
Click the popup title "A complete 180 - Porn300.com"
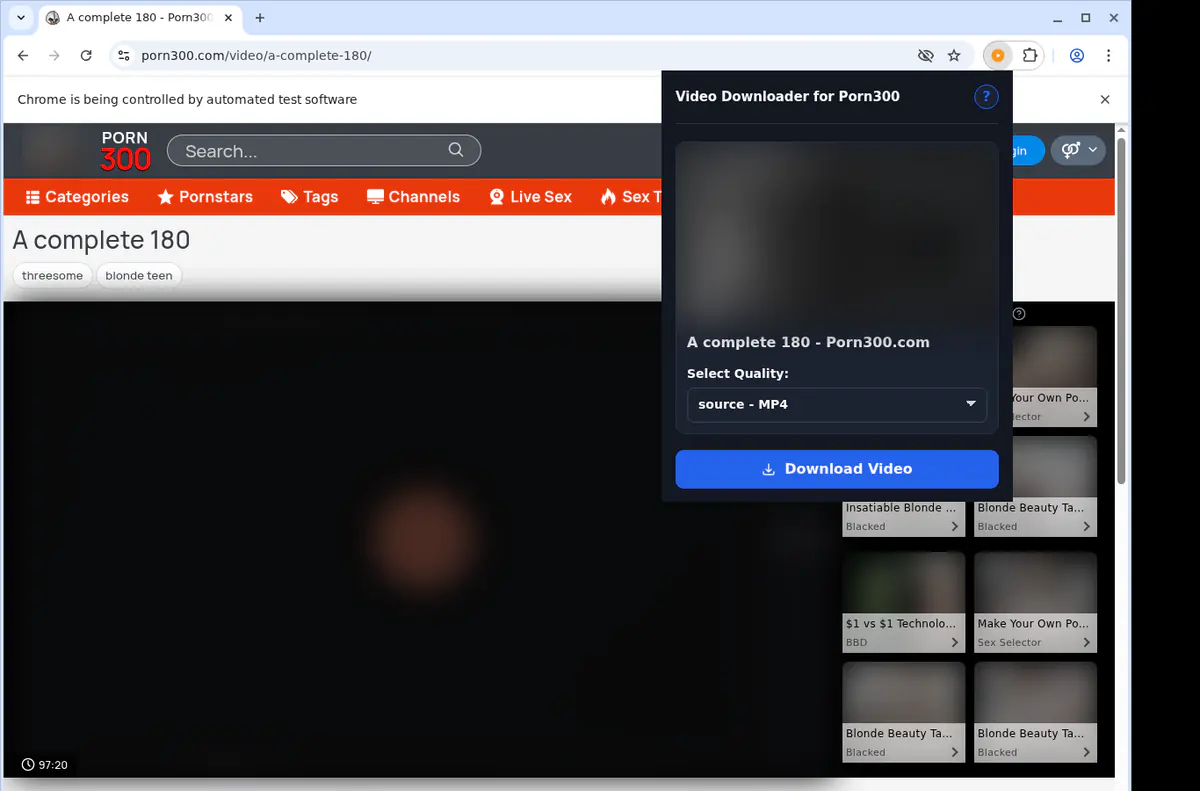coord(808,342)
